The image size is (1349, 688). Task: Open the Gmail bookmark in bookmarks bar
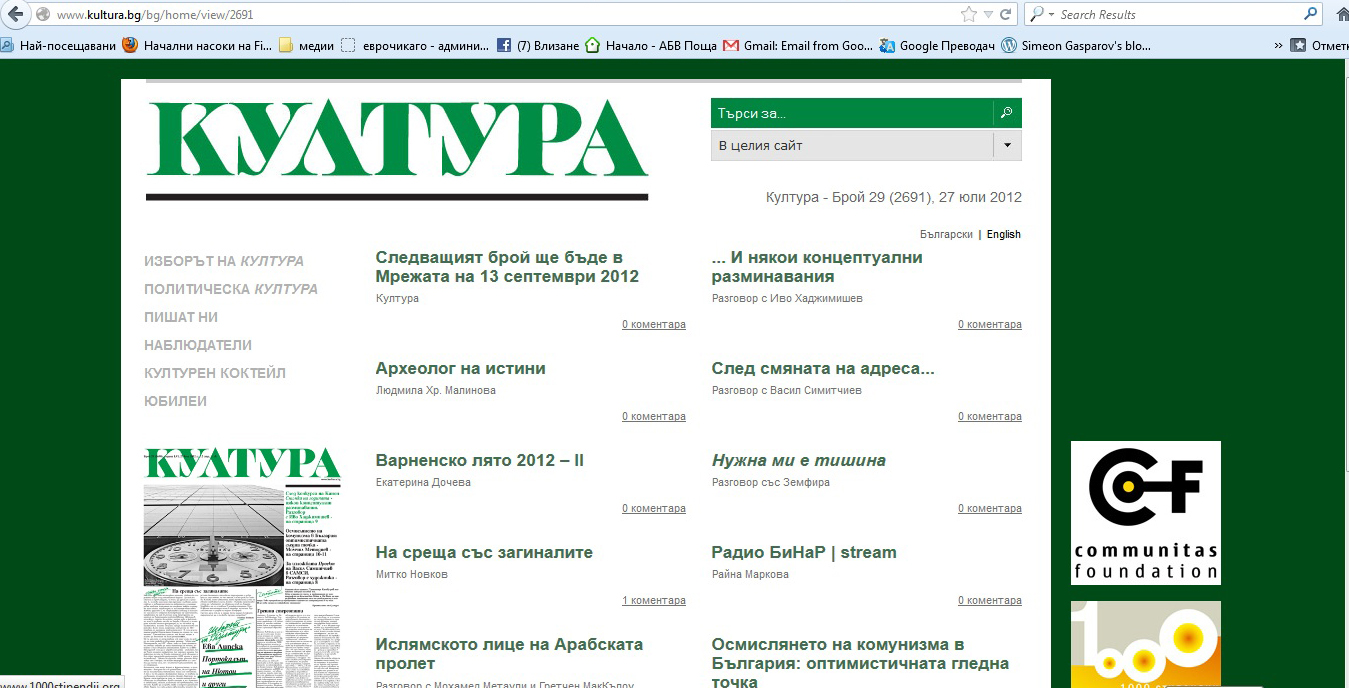click(798, 45)
